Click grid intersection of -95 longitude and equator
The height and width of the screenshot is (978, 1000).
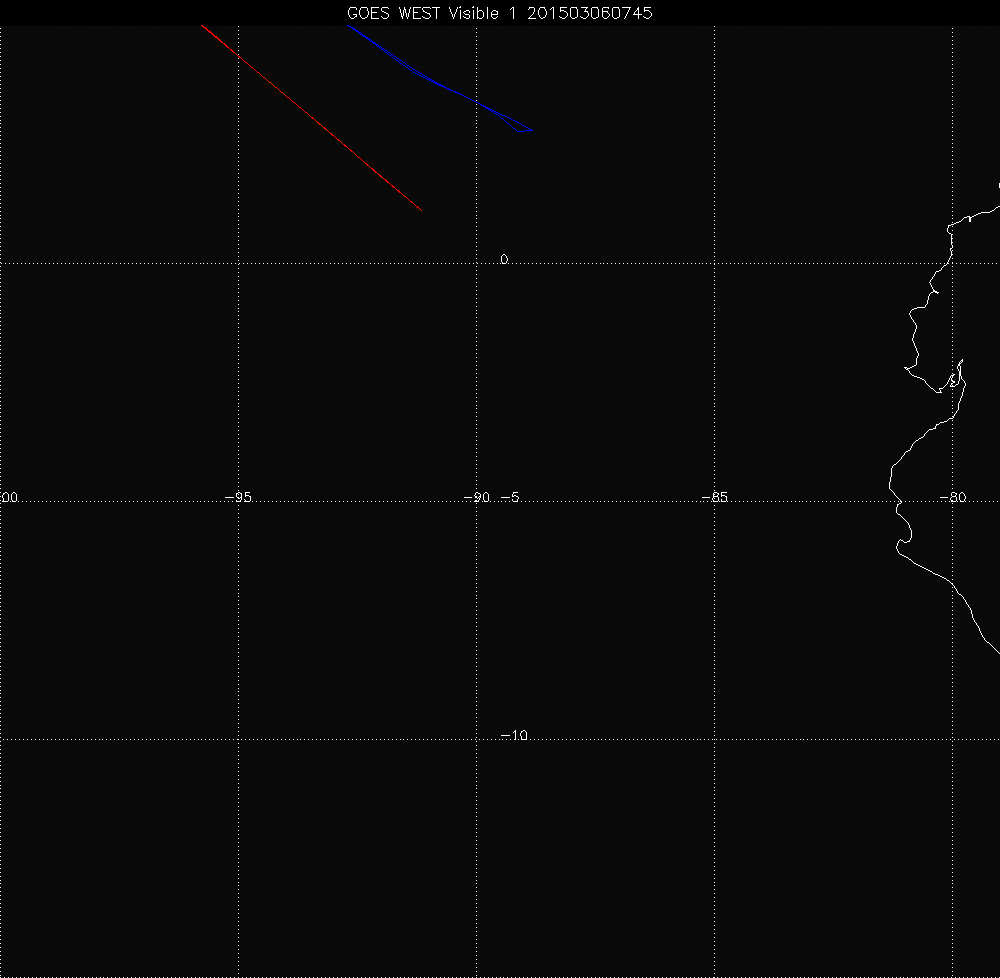tap(238, 263)
